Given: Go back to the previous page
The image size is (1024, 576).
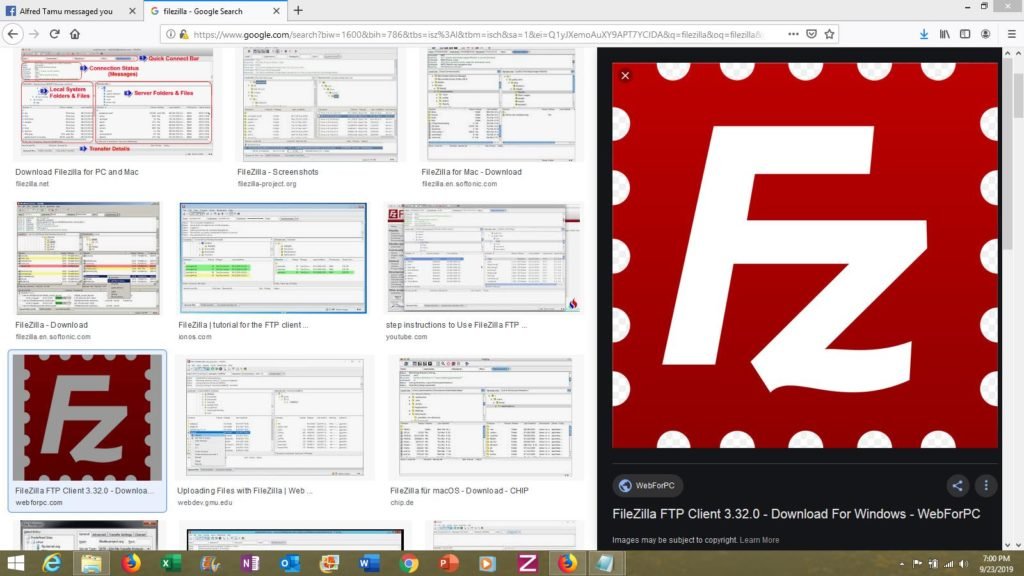Looking at the screenshot, I should pos(13,34).
